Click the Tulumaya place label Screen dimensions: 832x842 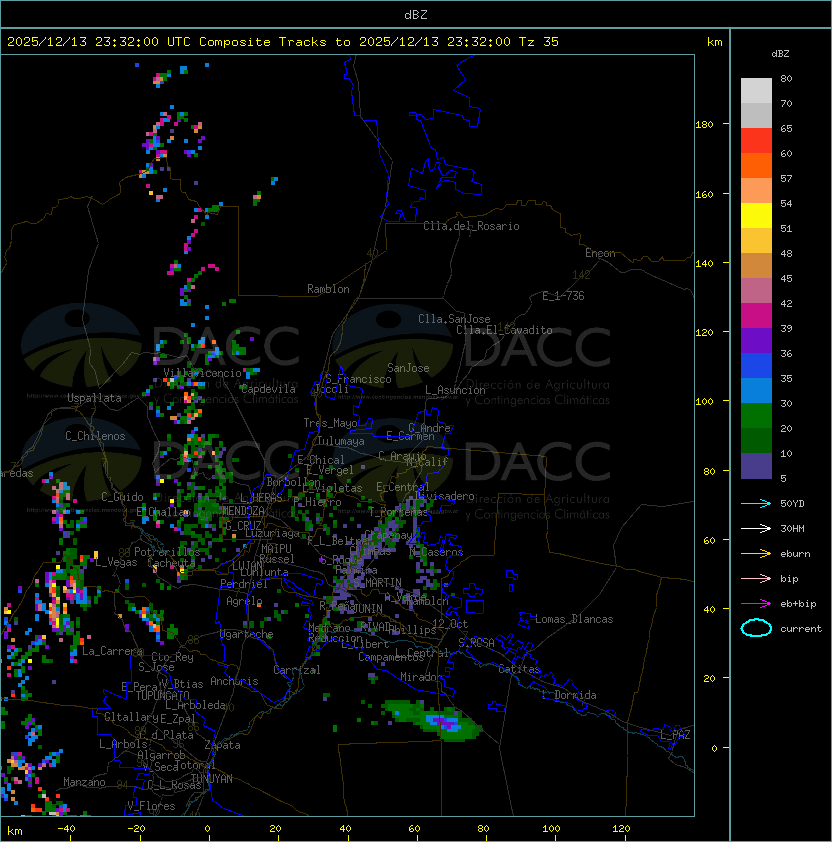pos(341,441)
